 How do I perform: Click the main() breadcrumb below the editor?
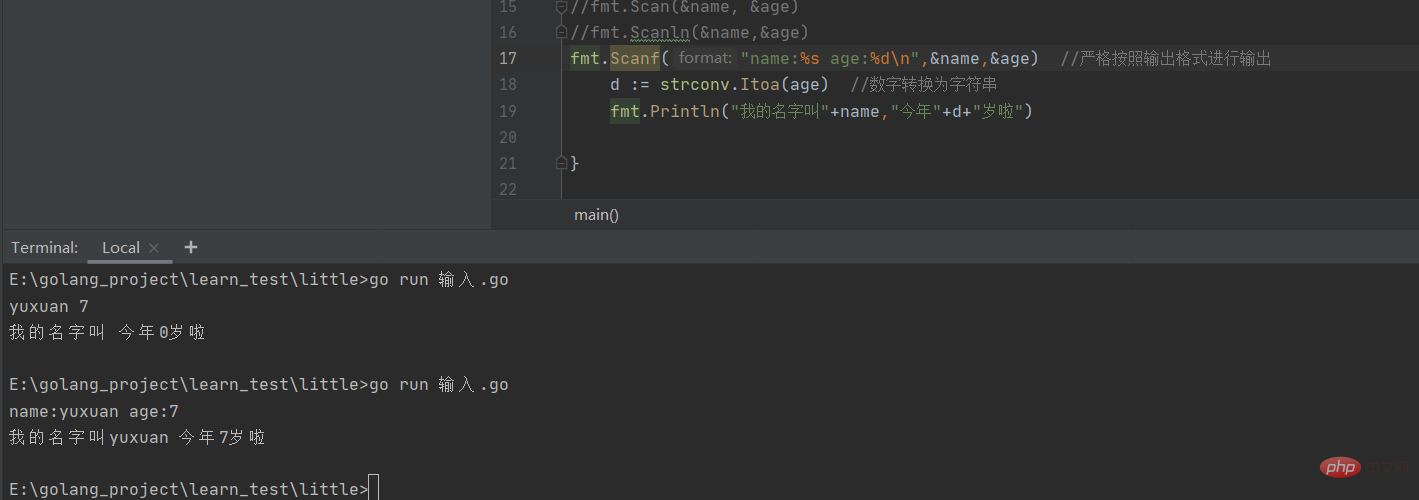click(596, 215)
